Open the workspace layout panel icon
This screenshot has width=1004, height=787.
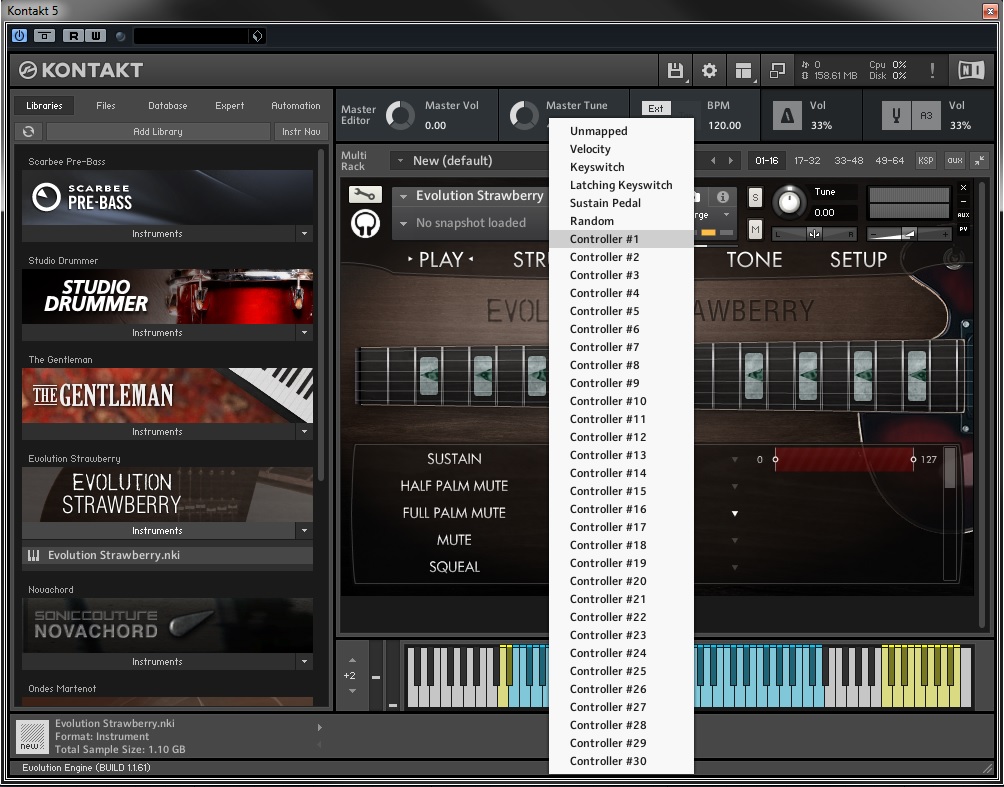743,70
